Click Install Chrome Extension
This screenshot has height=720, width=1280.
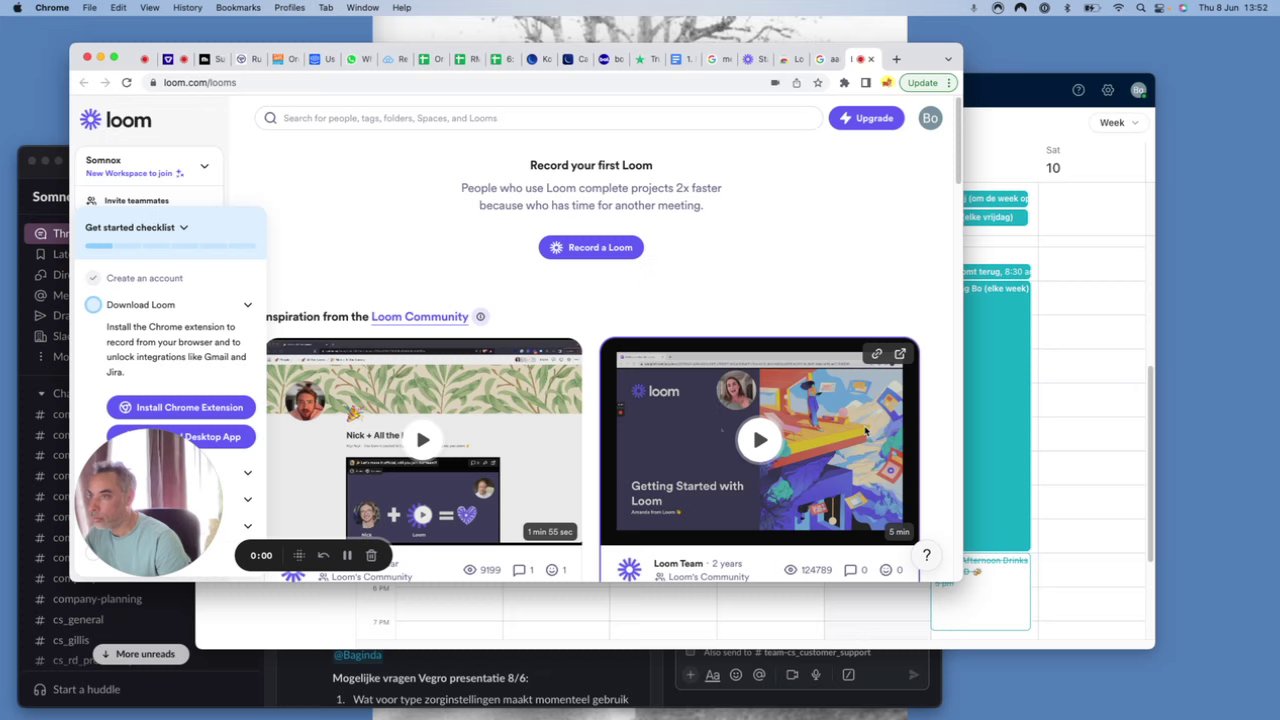pyautogui.click(x=181, y=408)
